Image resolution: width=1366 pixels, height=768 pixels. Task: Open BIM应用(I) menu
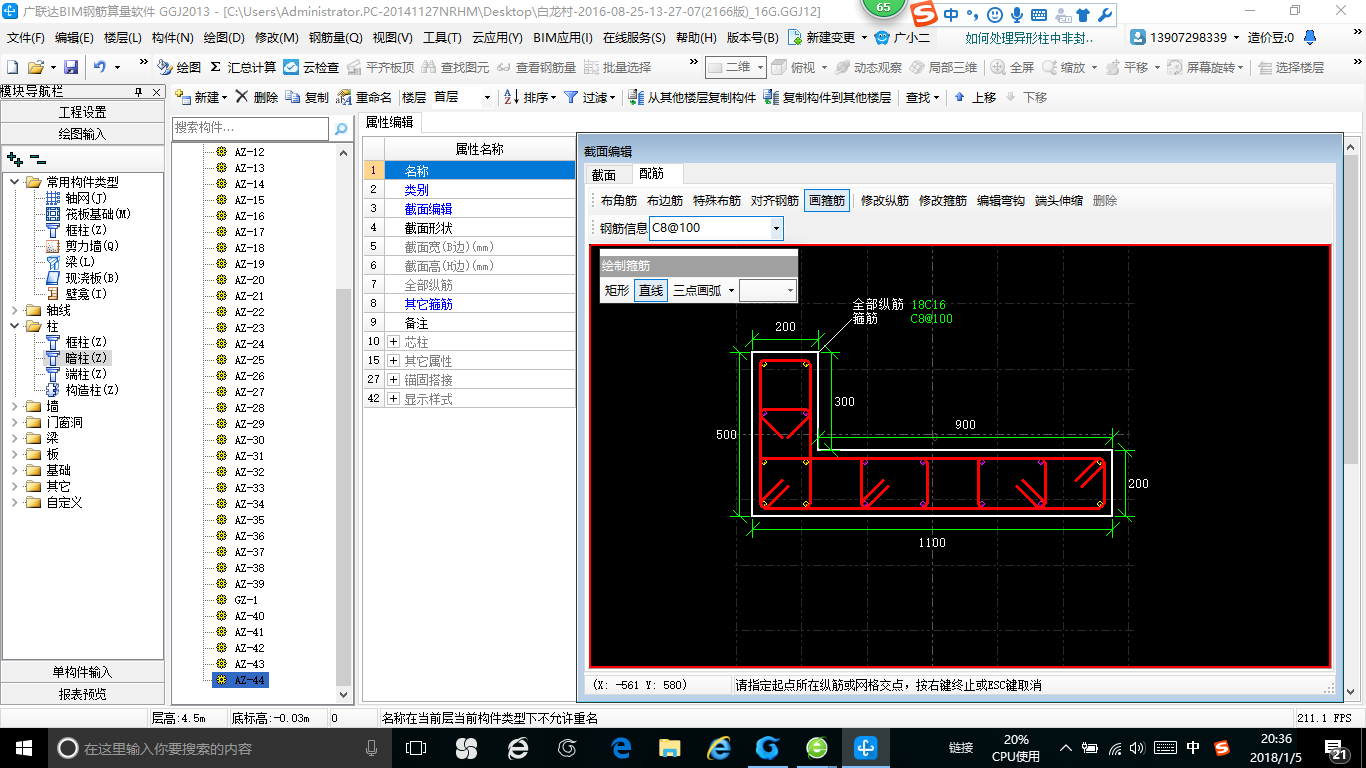click(563, 38)
